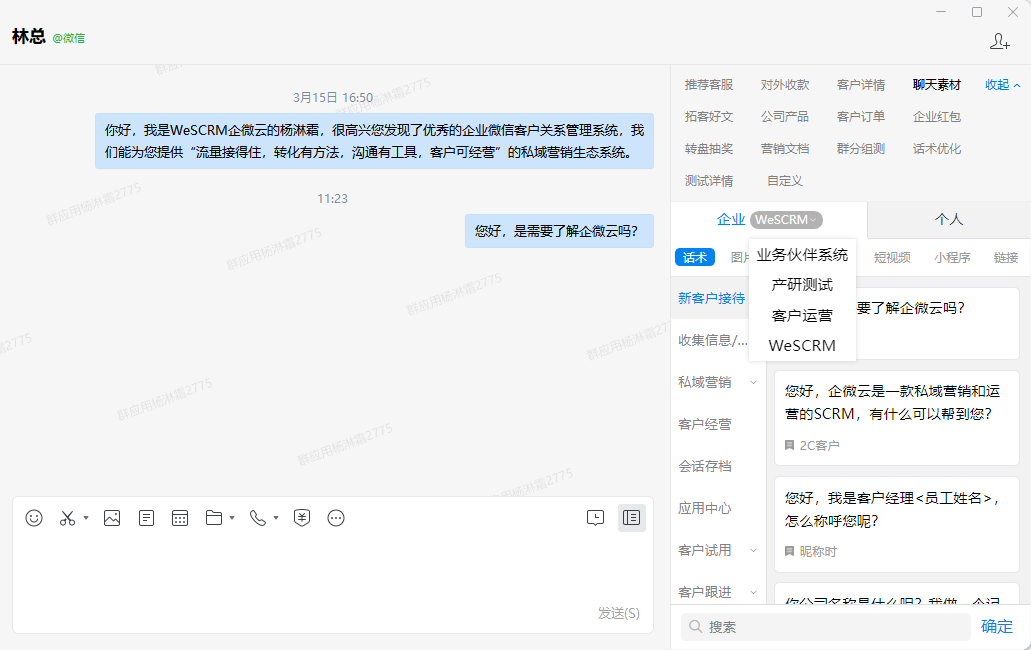Screen dimensions: 1031x650
Task: Choose 业务伙伴系统 from the dropdown list
Action: 802,255
